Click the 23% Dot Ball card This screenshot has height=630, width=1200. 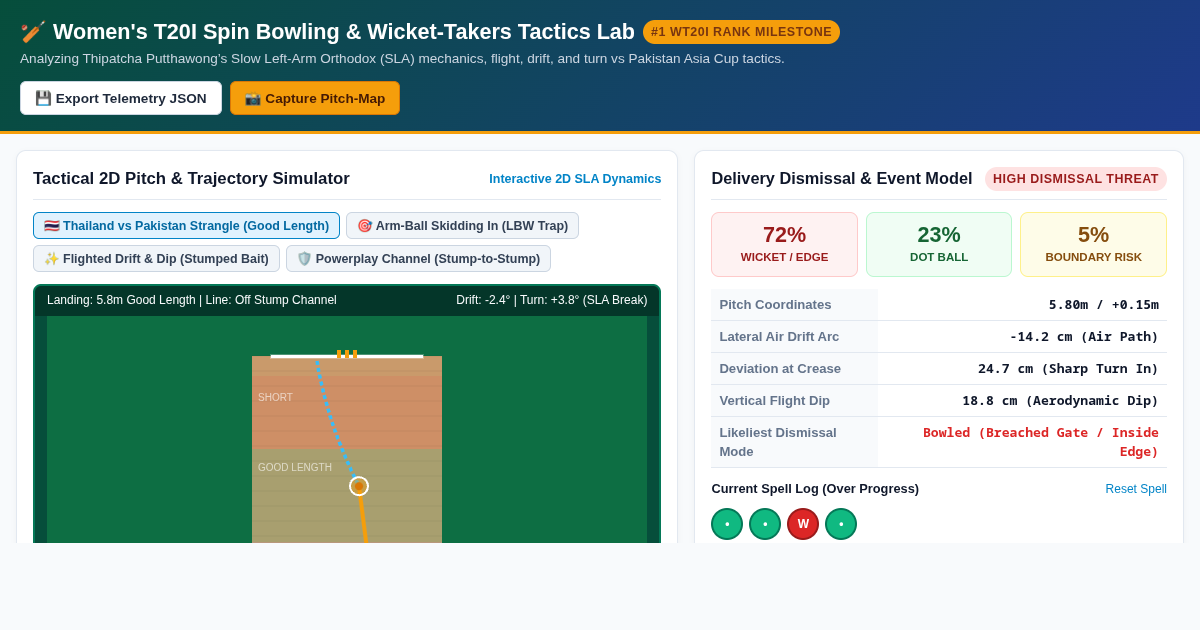click(x=939, y=244)
